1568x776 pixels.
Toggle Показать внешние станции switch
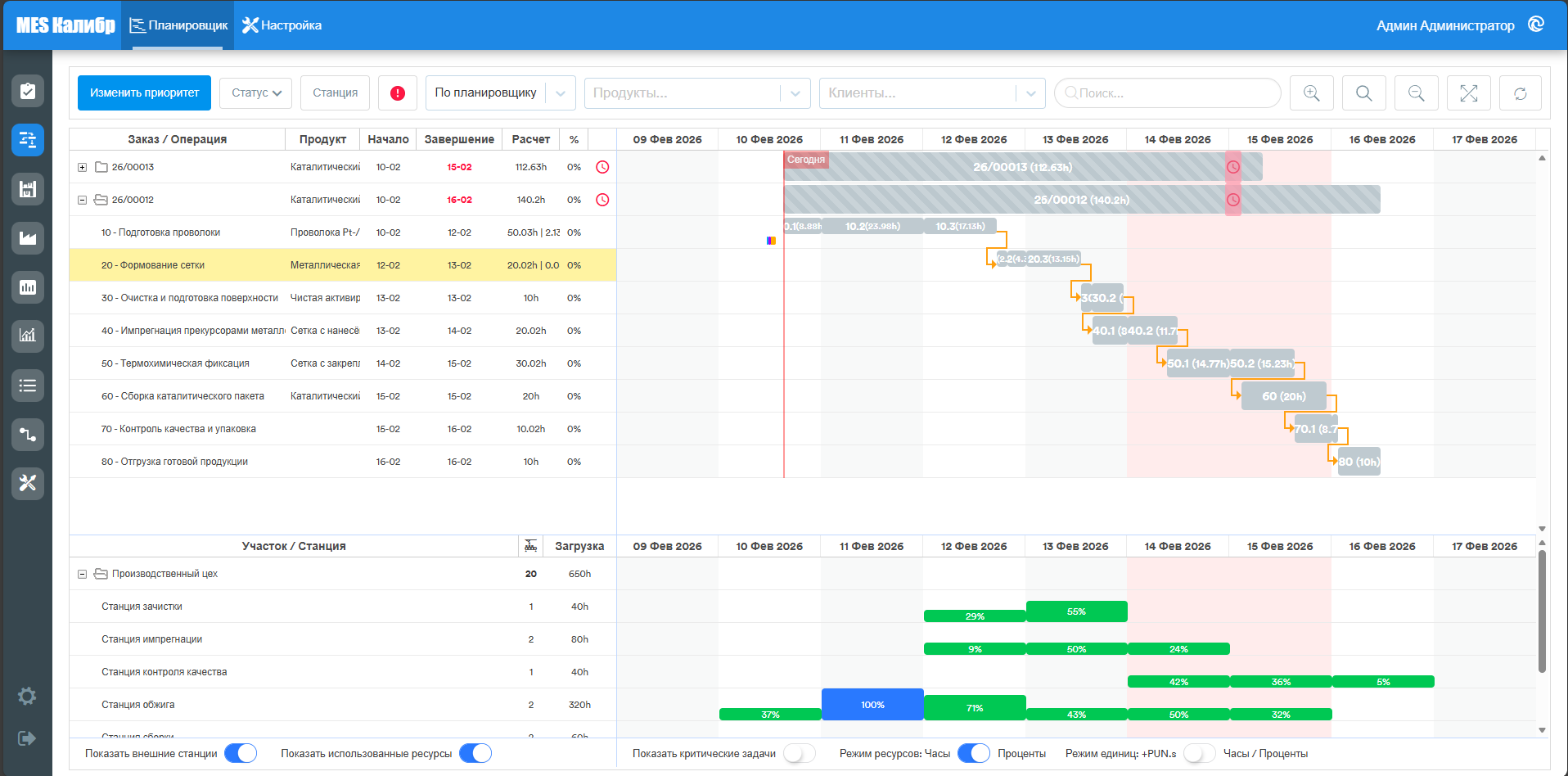[x=241, y=753]
